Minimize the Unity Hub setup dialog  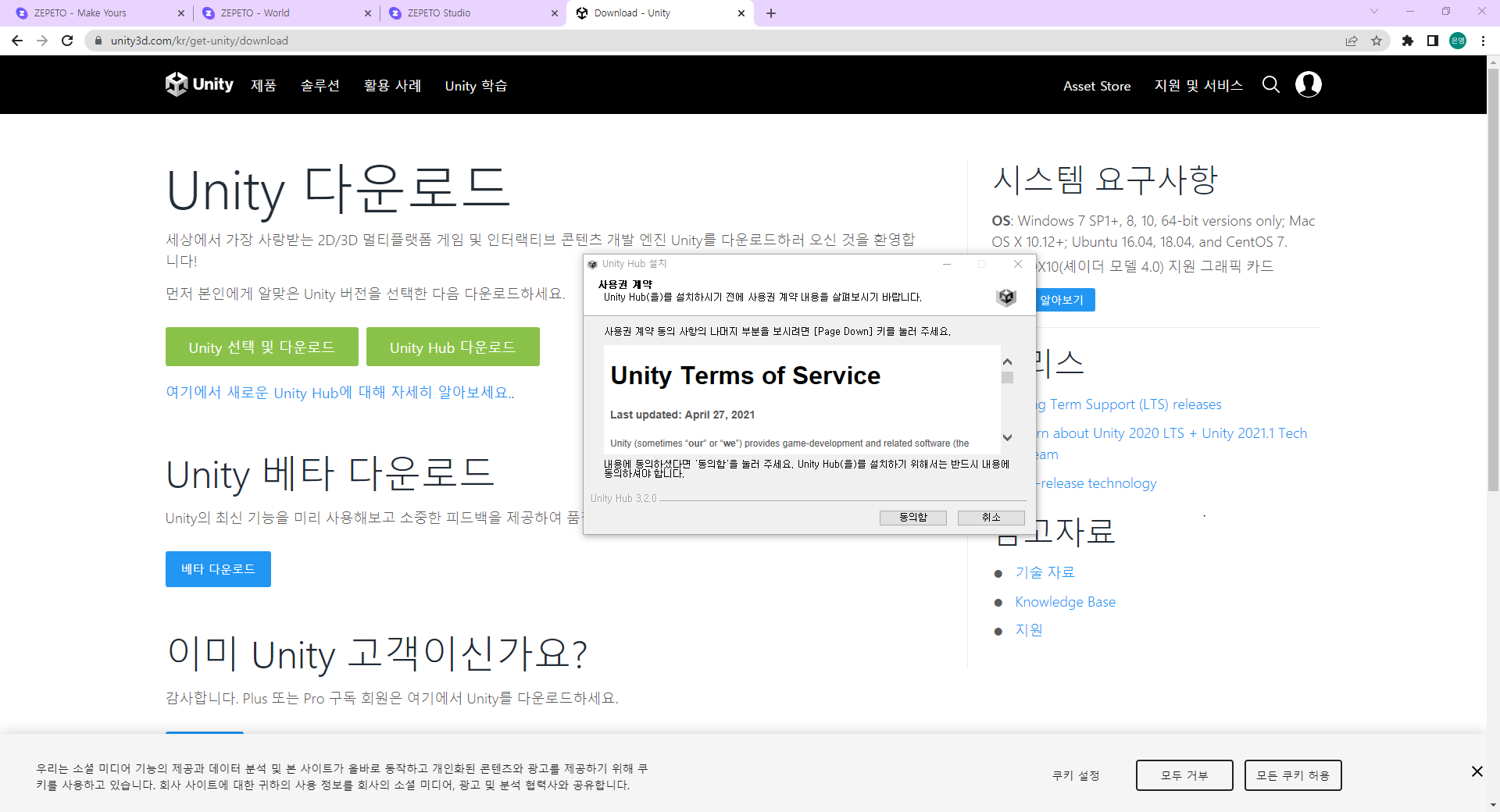pyautogui.click(x=947, y=264)
